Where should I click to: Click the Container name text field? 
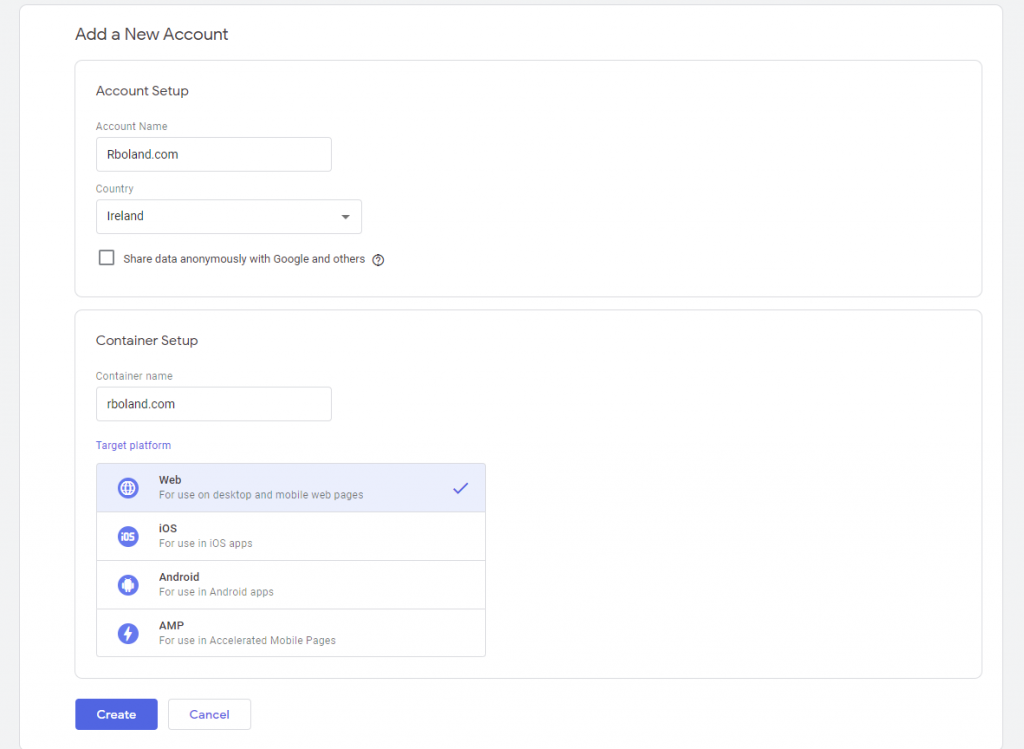tap(213, 404)
